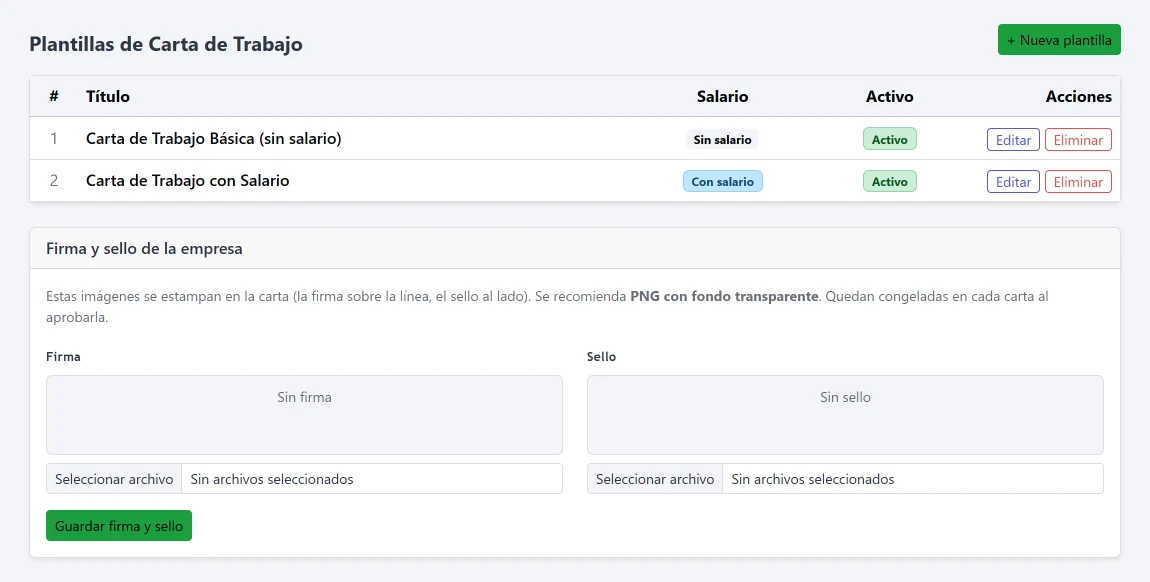Click the Salario column header
Image resolution: width=1150 pixels, height=582 pixels.
722,96
